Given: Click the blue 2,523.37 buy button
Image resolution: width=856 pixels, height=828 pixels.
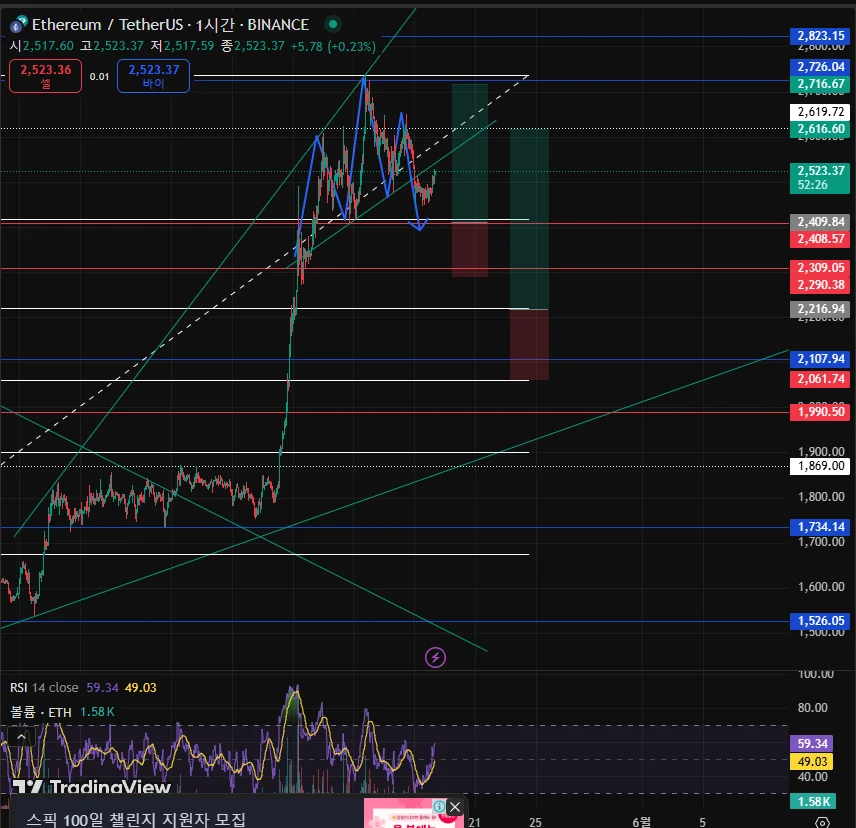Looking at the screenshot, I should click(153, 76).
